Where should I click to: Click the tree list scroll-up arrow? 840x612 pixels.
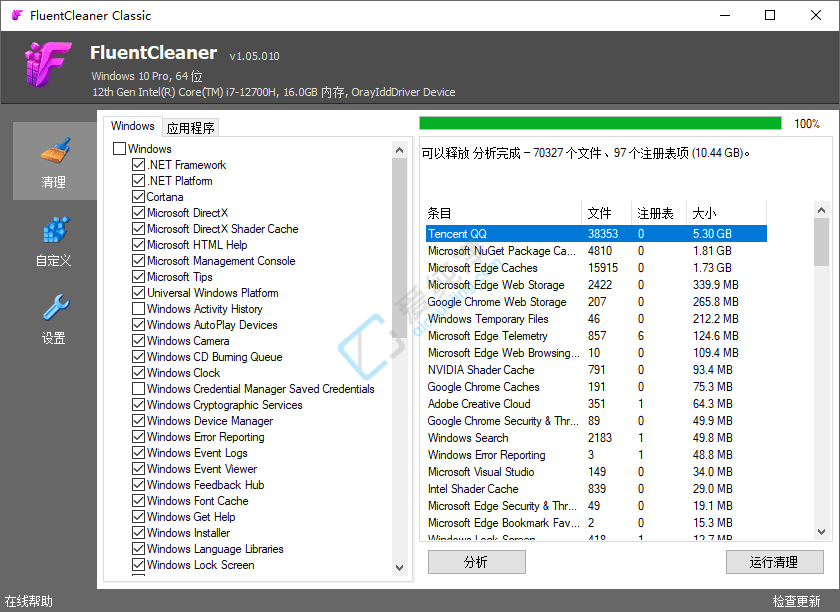tap(399, 150)
